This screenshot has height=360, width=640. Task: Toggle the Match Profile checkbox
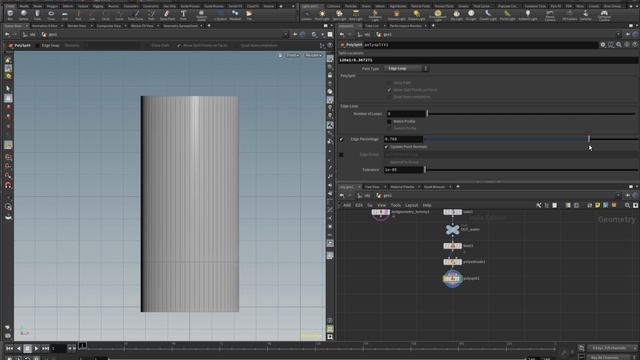pos(389,121)
